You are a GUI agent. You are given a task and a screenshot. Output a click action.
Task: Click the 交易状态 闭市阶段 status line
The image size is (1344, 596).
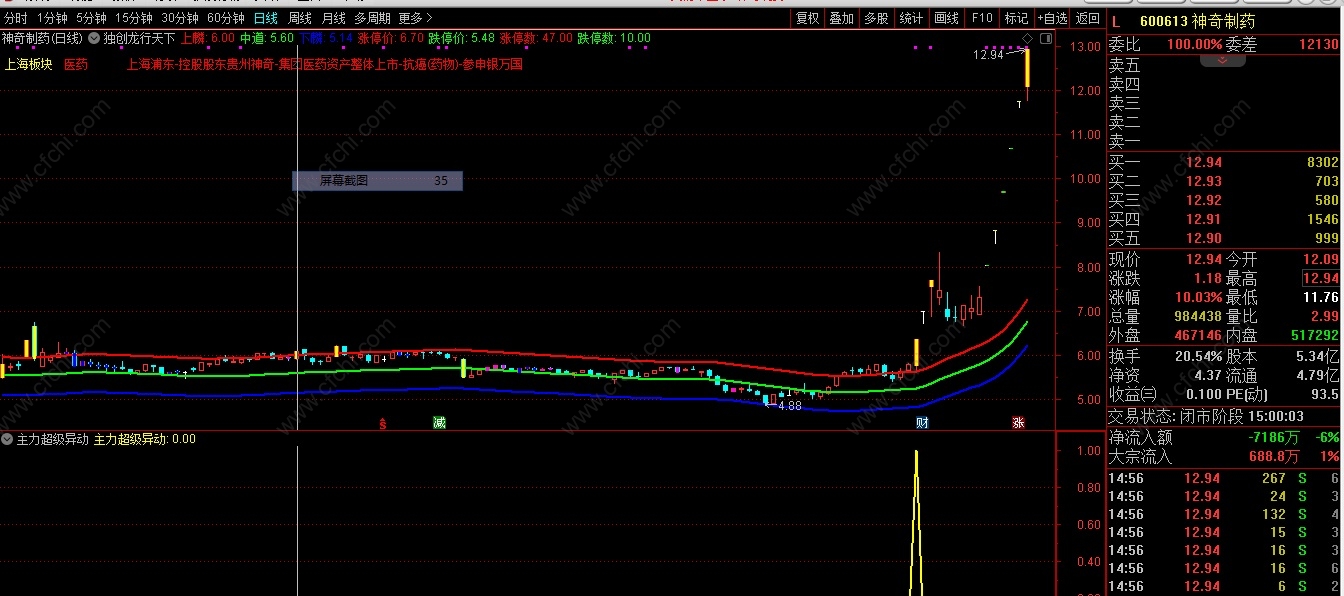(x=1206, y=416)
